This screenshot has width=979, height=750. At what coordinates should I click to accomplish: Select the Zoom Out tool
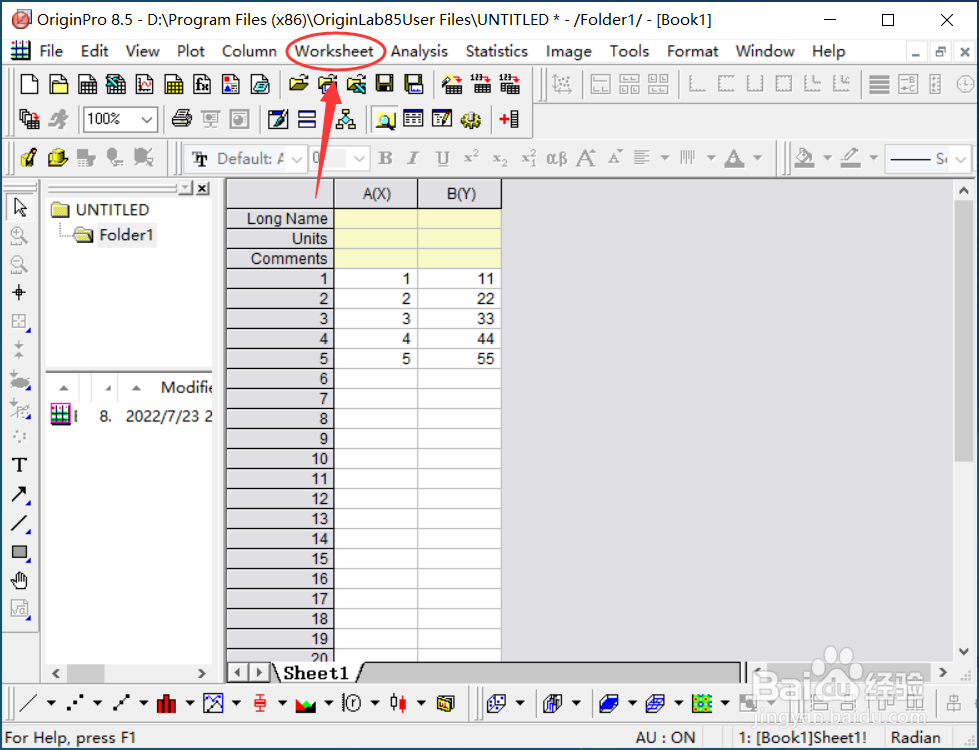[19, 264]
